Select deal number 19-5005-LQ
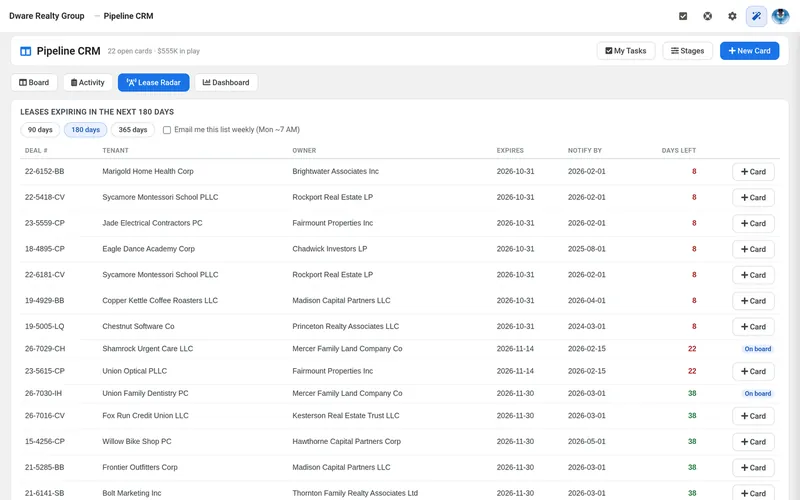 click(x=44, y=327)
